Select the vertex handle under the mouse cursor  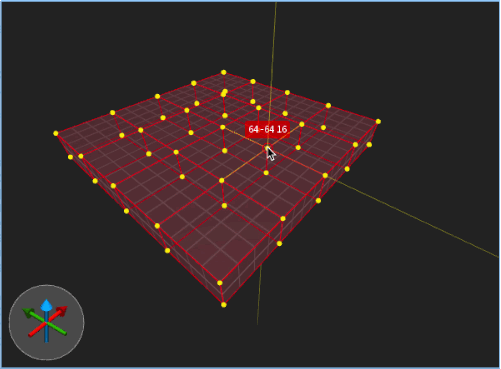[267, 148]
